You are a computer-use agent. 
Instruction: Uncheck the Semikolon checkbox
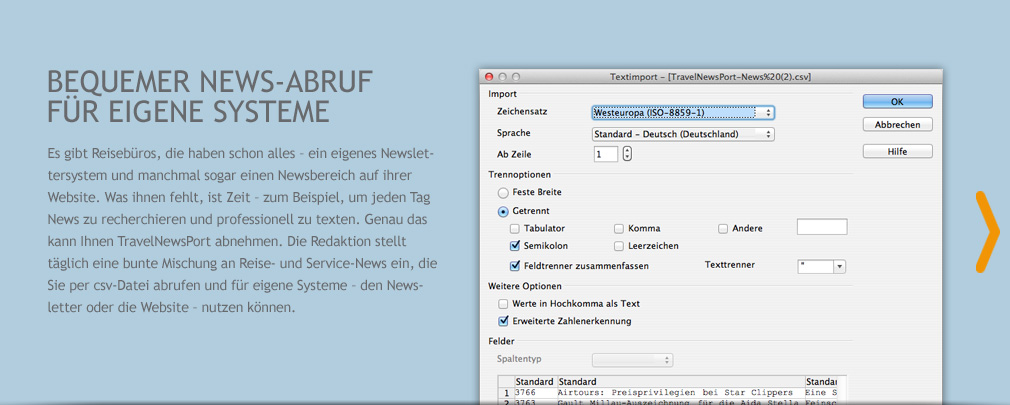pos(515,246)
